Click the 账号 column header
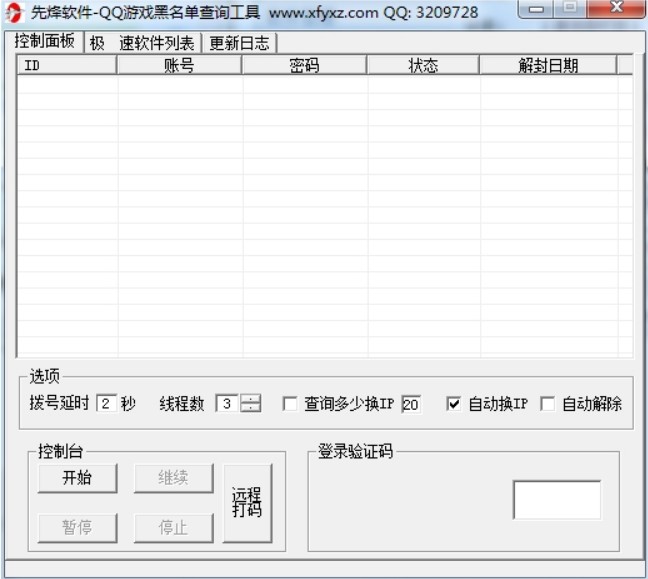Screen dimensions: 648x579 click(x=179, y=65)
